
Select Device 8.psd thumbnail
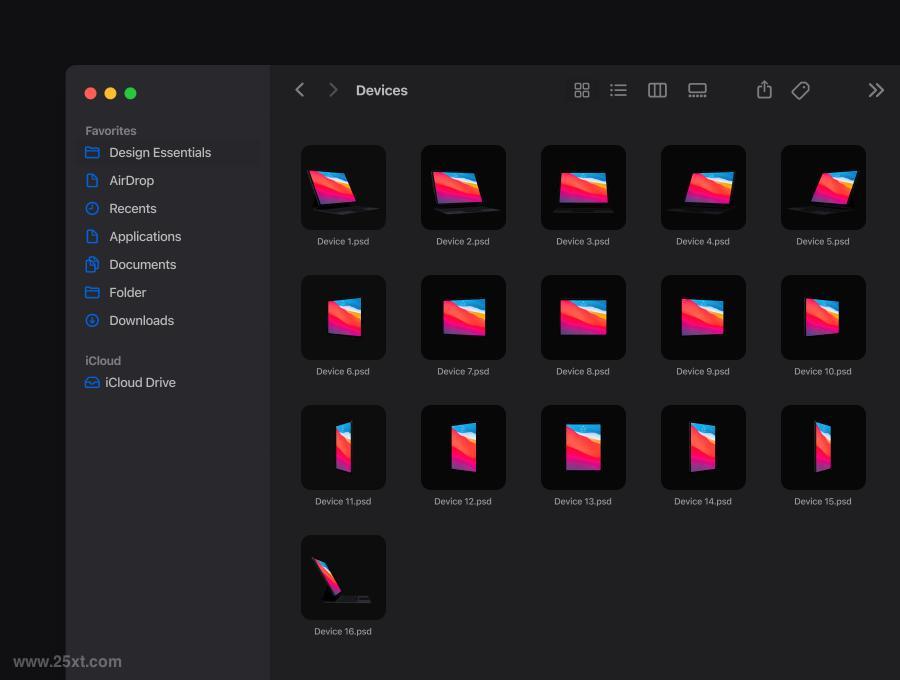tap(583, 317)
